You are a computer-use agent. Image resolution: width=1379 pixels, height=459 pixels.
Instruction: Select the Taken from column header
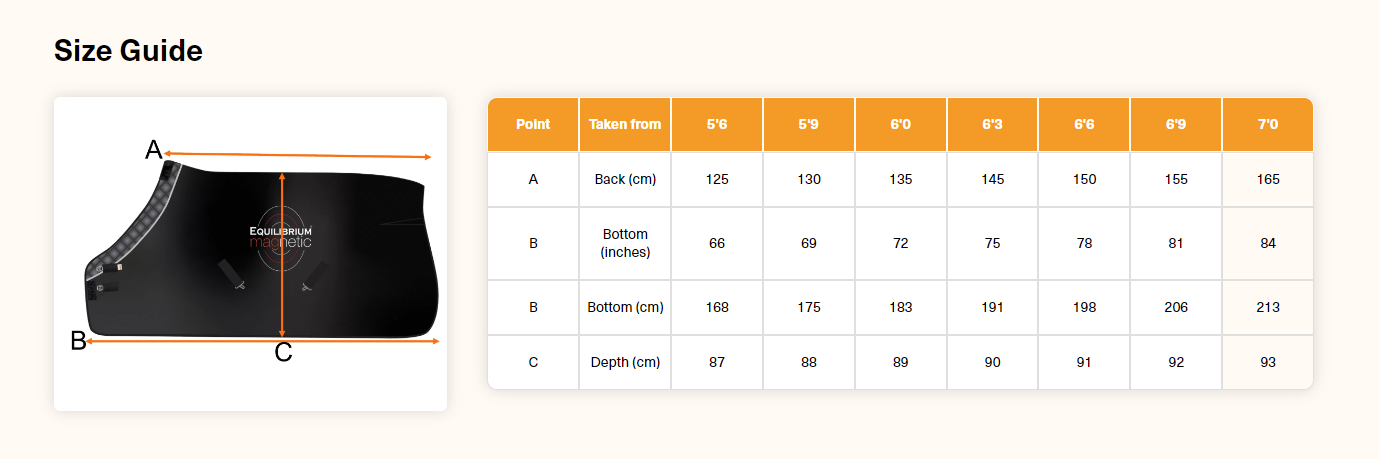(x=625, y=125)
